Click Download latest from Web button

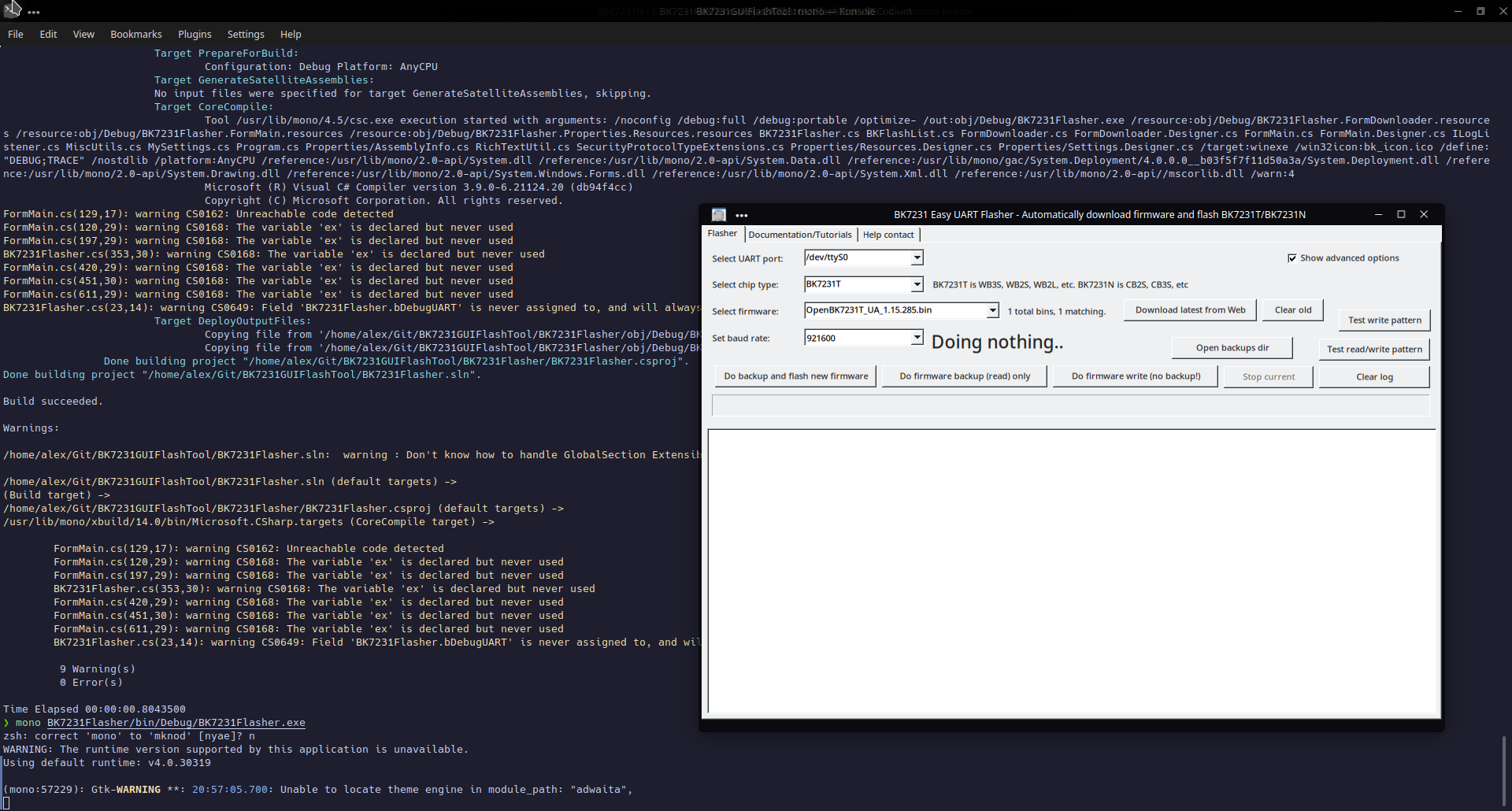coord(1190,309)
